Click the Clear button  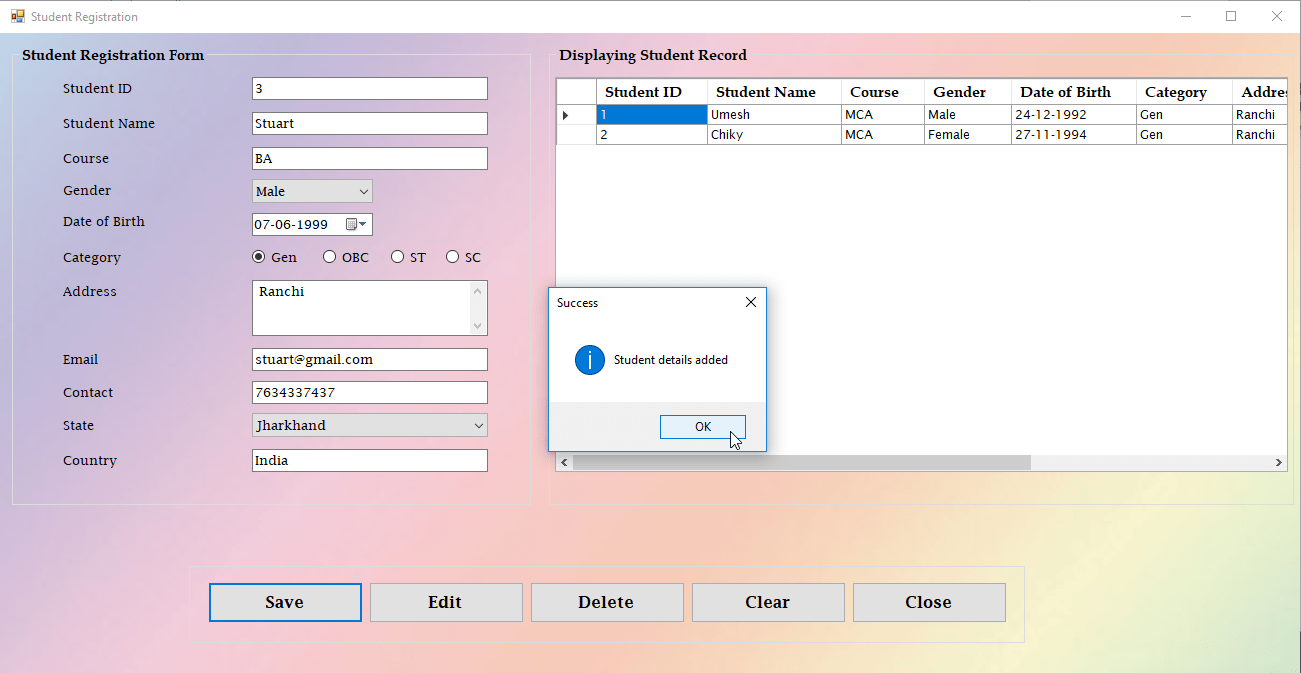tap(768, 602)
